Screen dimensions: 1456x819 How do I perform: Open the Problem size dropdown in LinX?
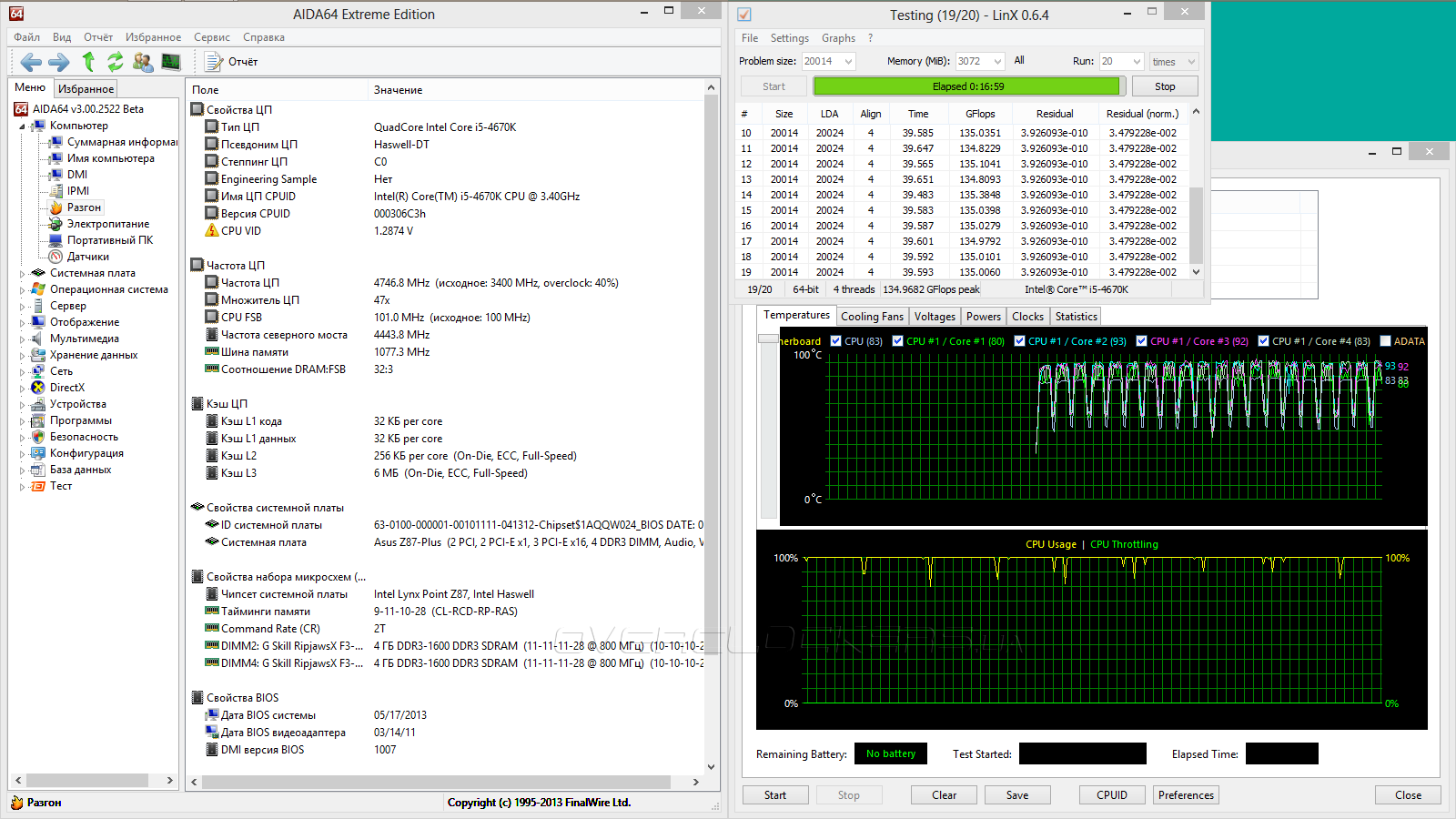[x=848, y=62]
